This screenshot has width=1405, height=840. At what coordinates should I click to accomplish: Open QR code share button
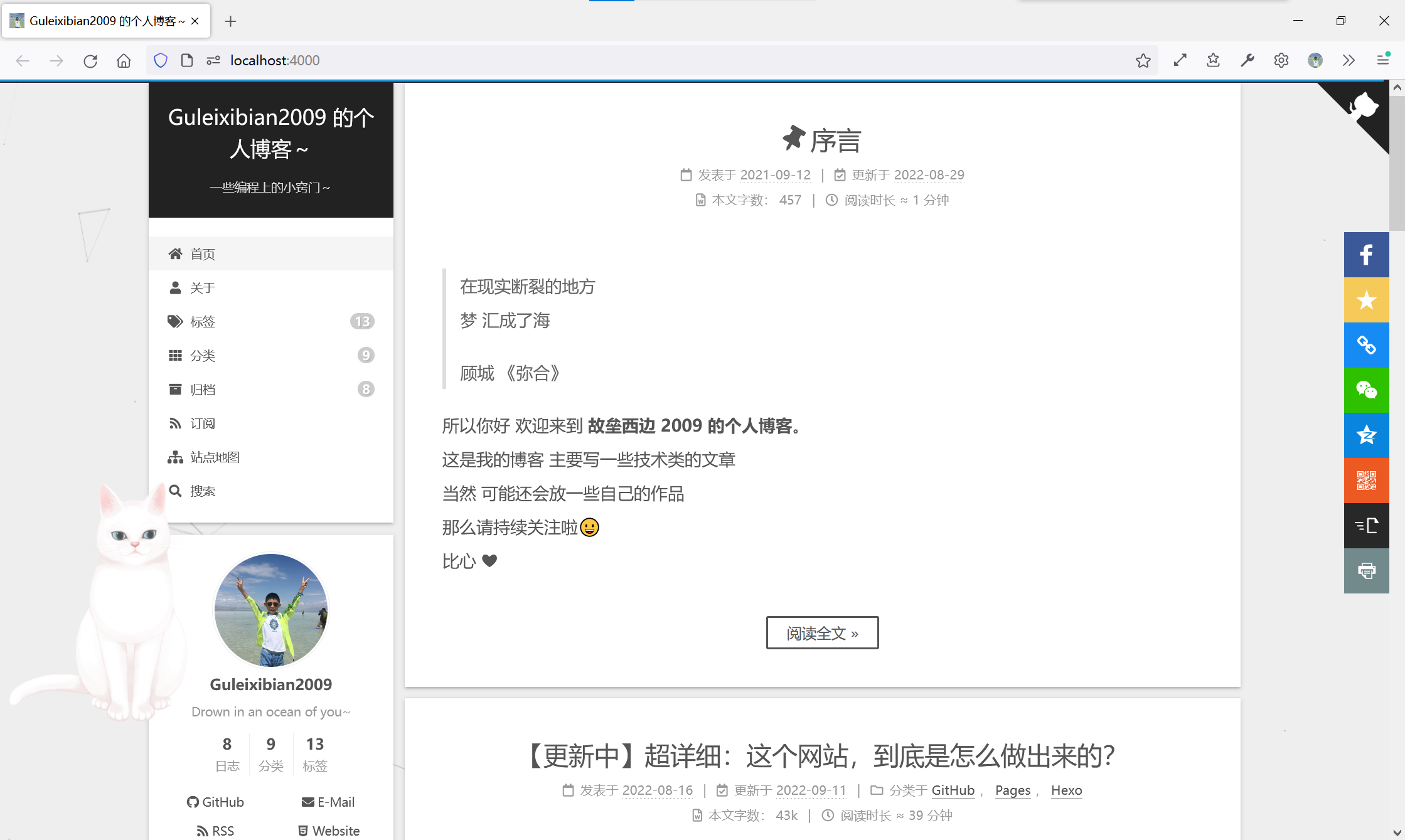pyautogui.click(x=1366, y=481)
